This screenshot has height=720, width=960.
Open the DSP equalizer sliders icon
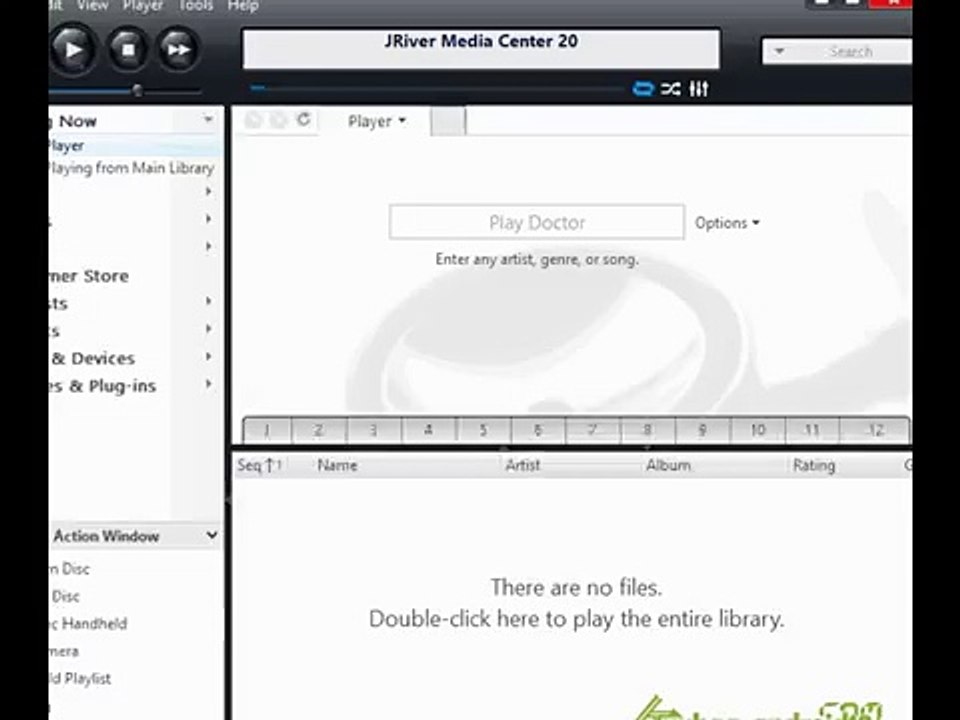coord(699,89)
